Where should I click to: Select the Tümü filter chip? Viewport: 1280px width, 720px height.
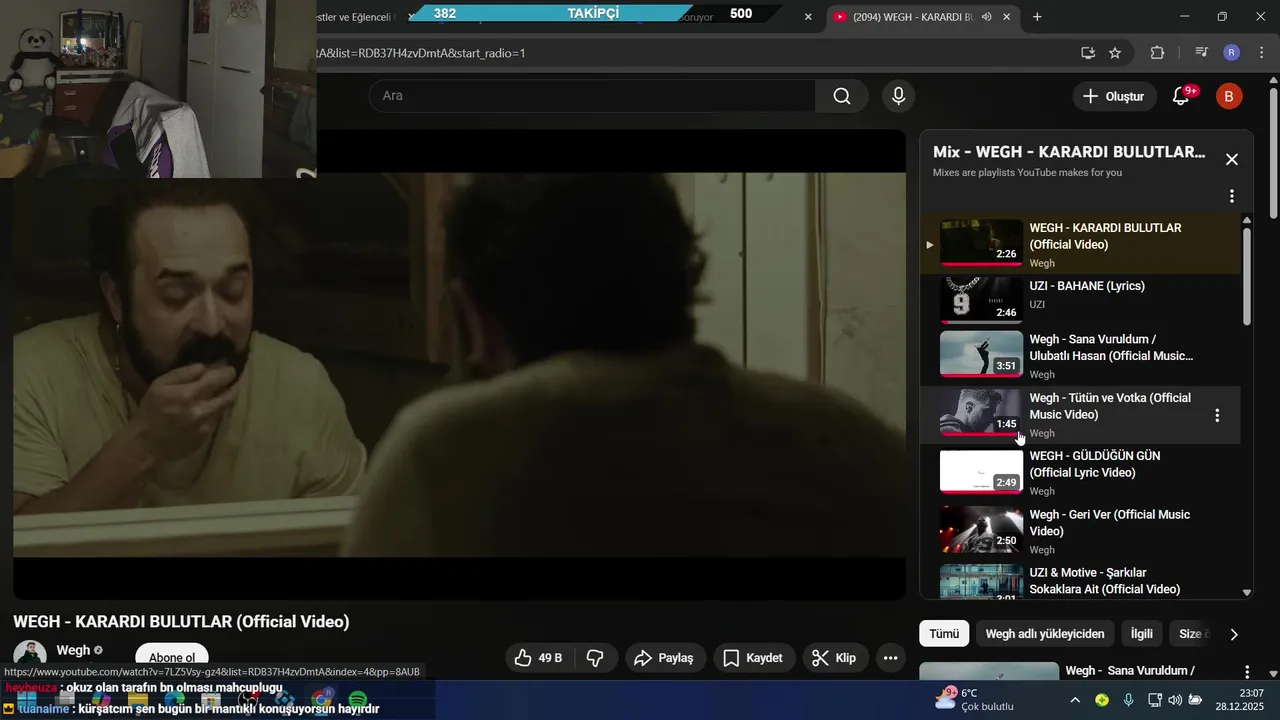tap(944, 634)
